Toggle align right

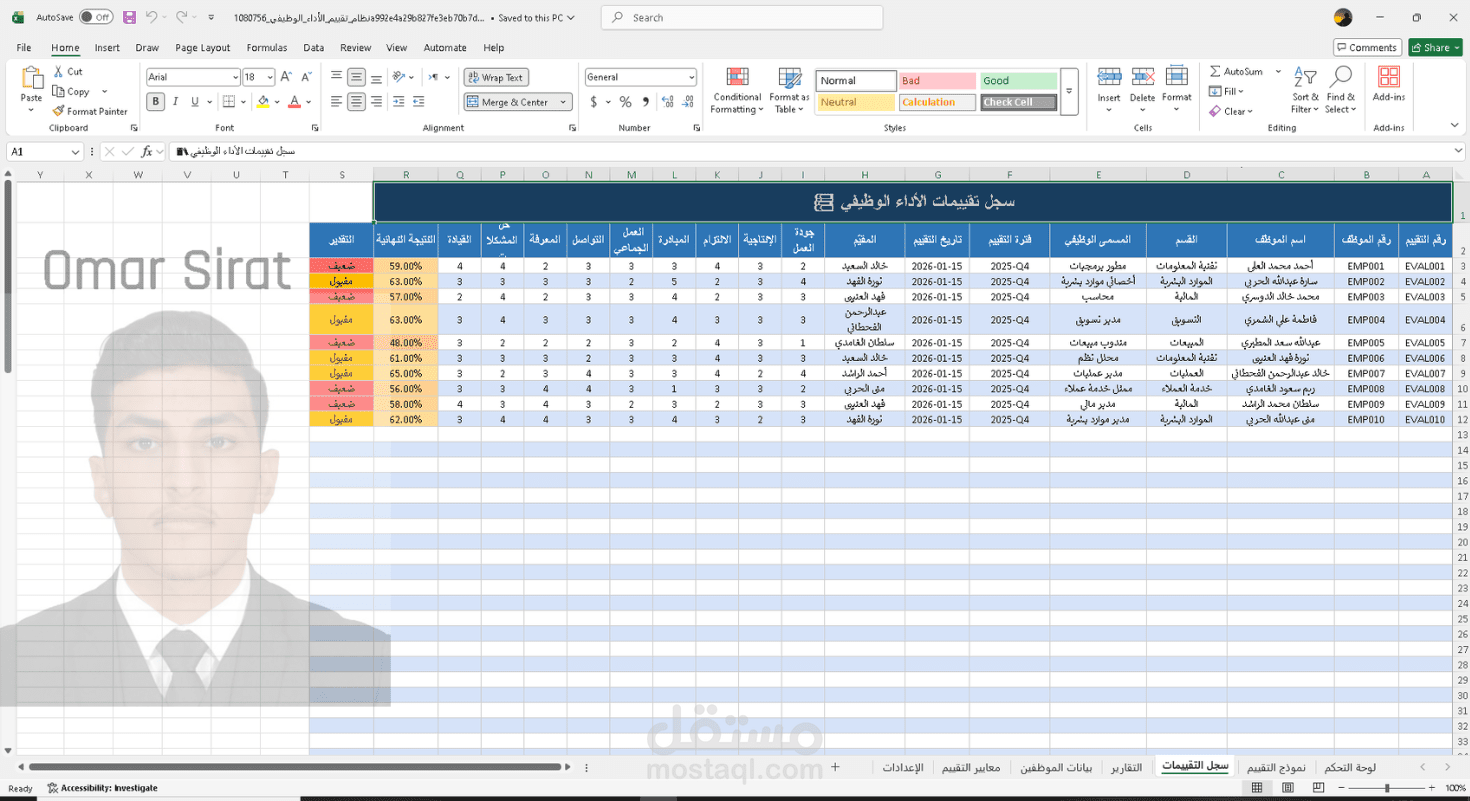tap(376, 102)
